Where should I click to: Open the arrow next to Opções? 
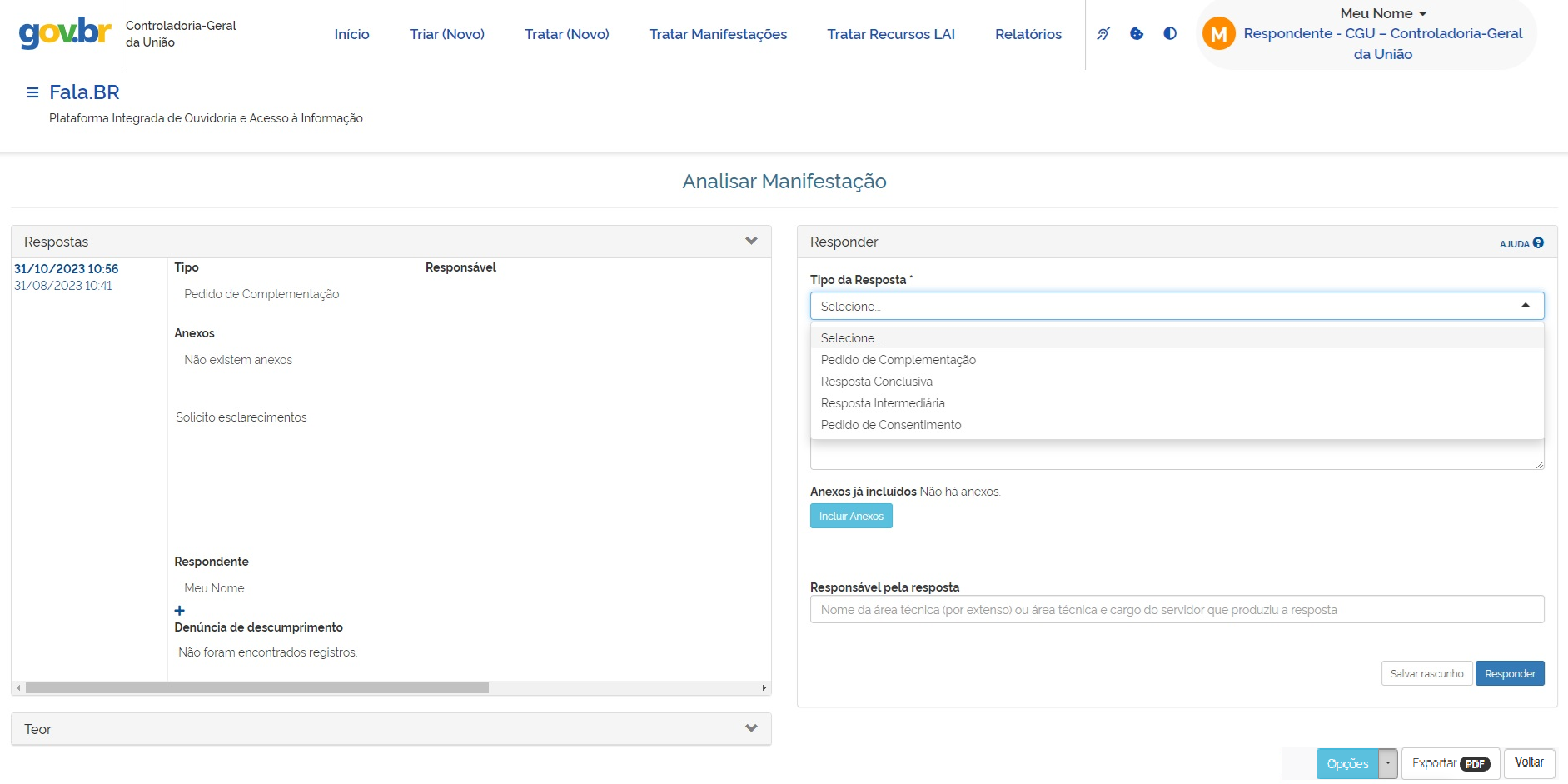click(x=1388, y=763)
